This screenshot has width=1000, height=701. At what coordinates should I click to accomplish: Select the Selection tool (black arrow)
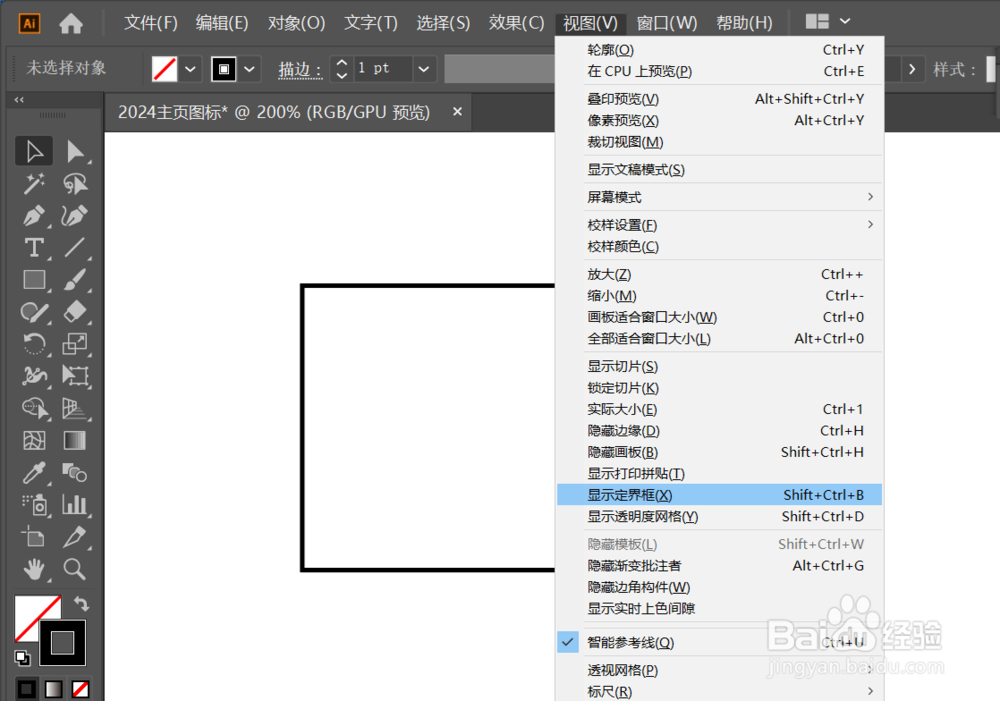[34, 152]
